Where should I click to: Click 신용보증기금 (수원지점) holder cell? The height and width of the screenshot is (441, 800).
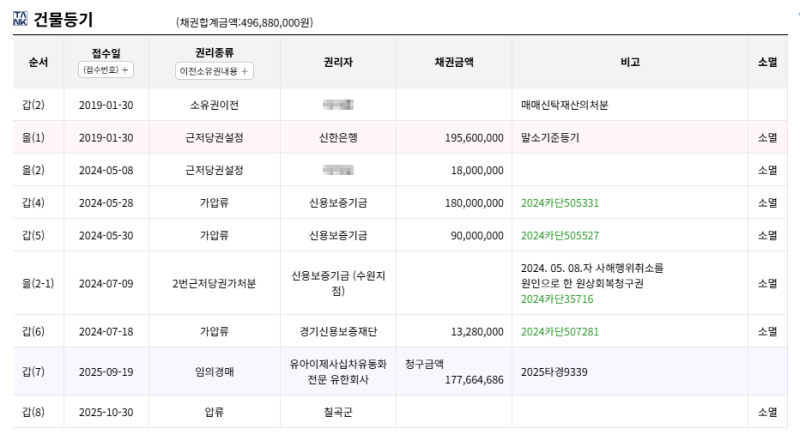(338, 283)
